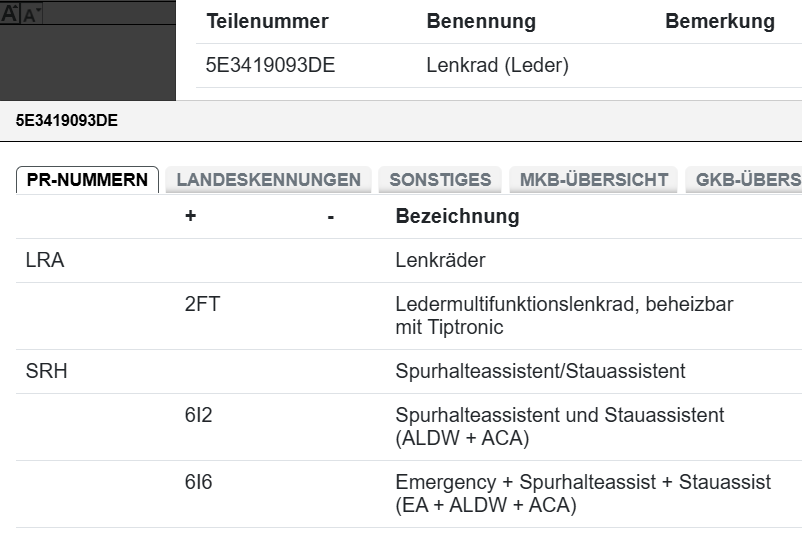
Task: Open the MKB-ÜBERSICHT tab
Action: [x=594, y=180]
